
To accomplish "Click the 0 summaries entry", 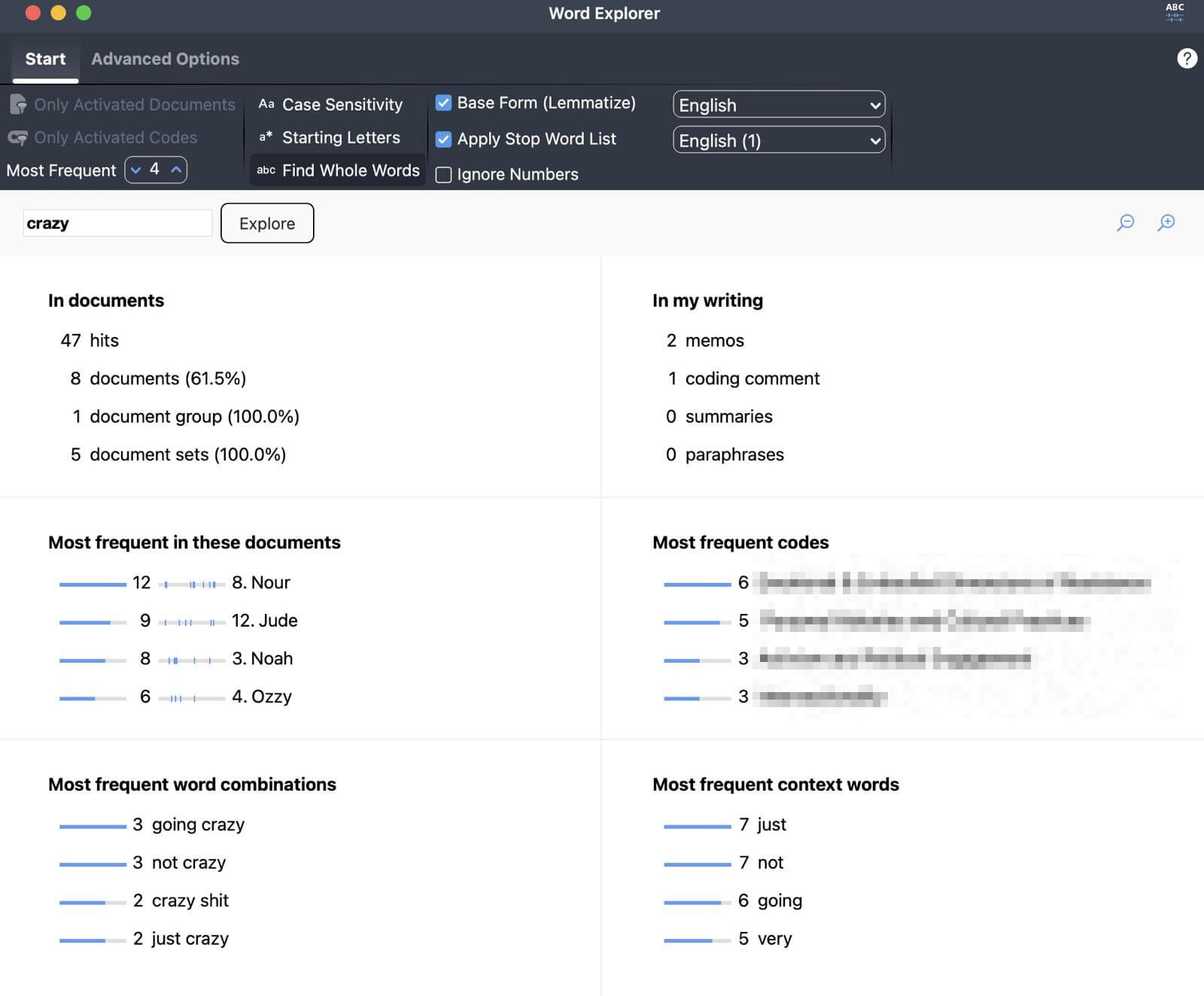I will click(719, 417).
